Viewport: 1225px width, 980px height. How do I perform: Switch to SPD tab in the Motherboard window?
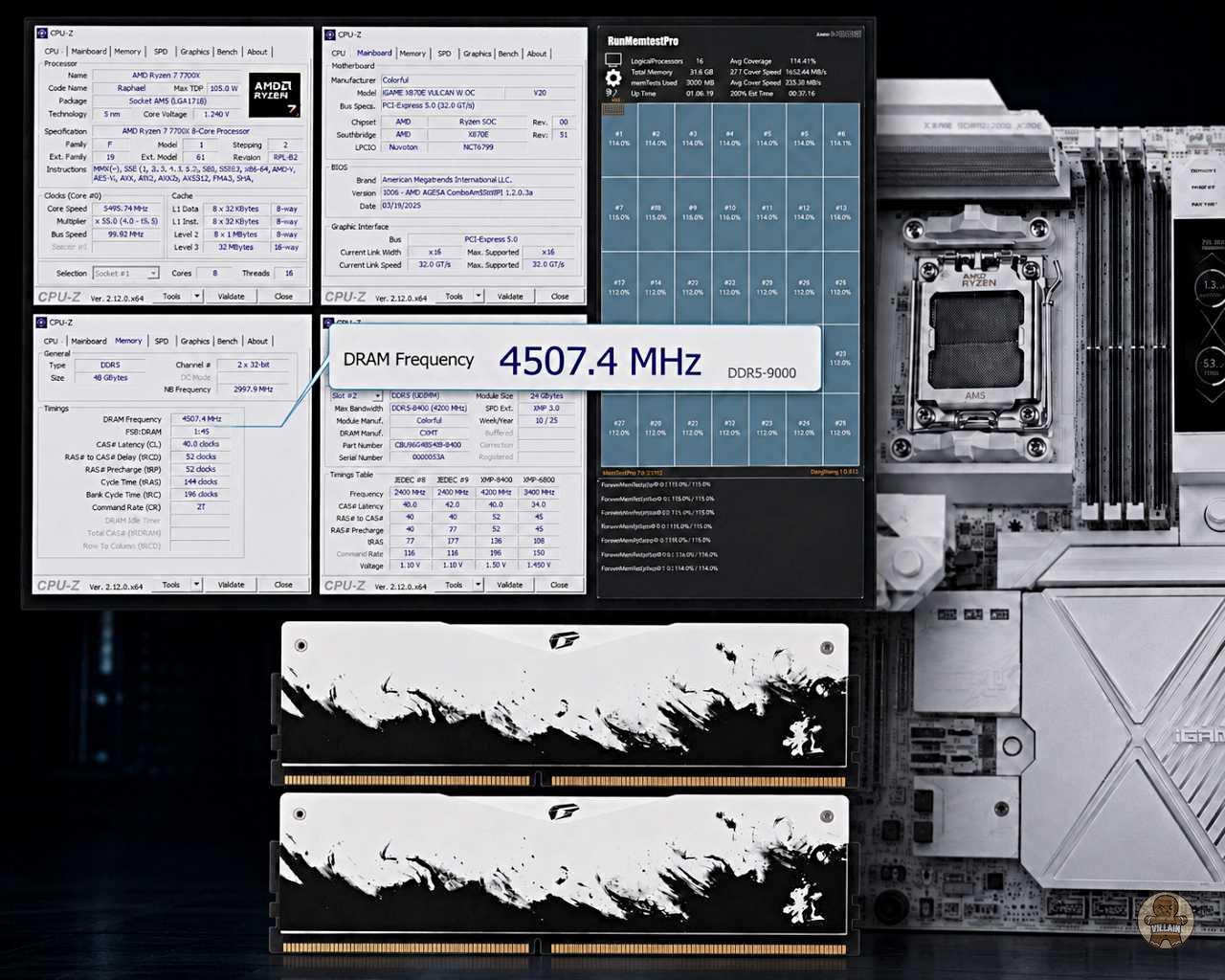[444, 54]
